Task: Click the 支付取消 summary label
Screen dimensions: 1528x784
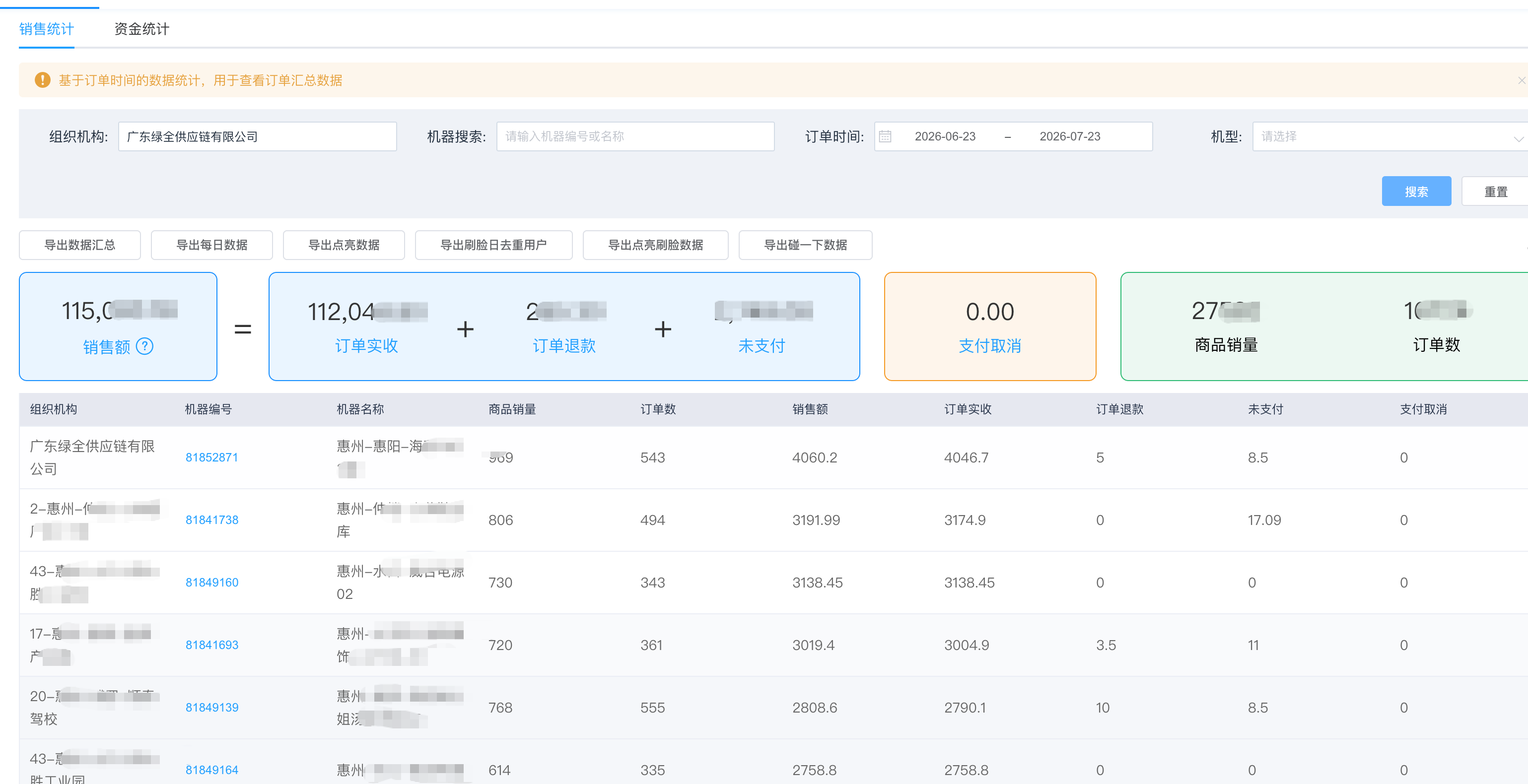Action: 990,346
